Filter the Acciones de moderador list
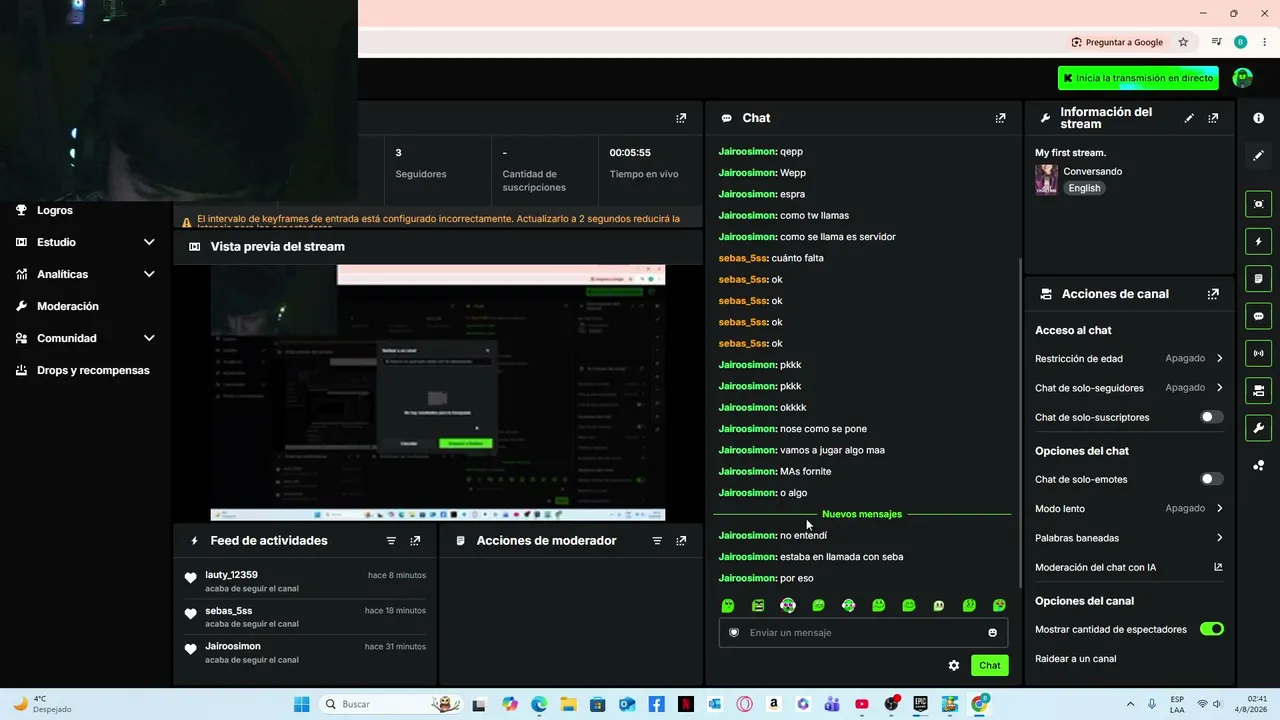Screen dimensions: 1280x720 pos(657,541)
